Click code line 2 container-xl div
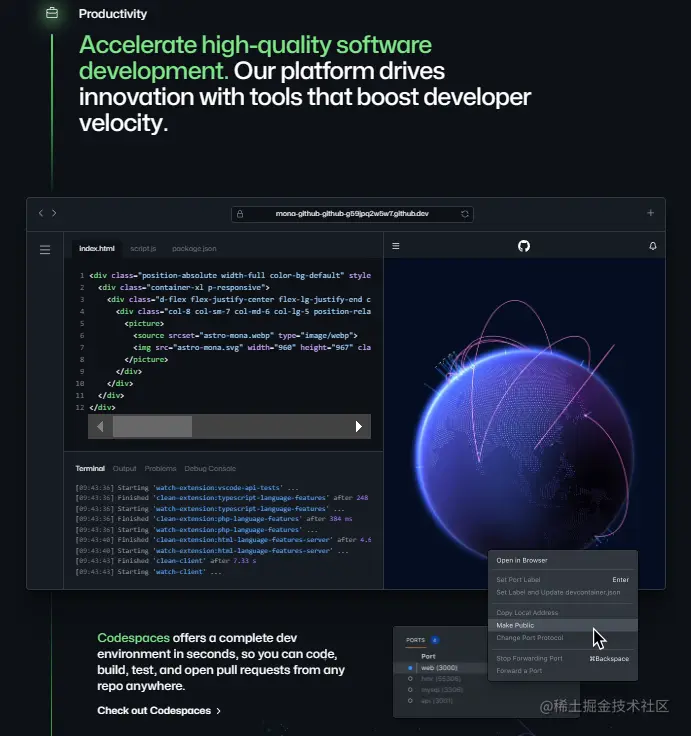Viewport: 691px width, 736px height. coord(184,287)
